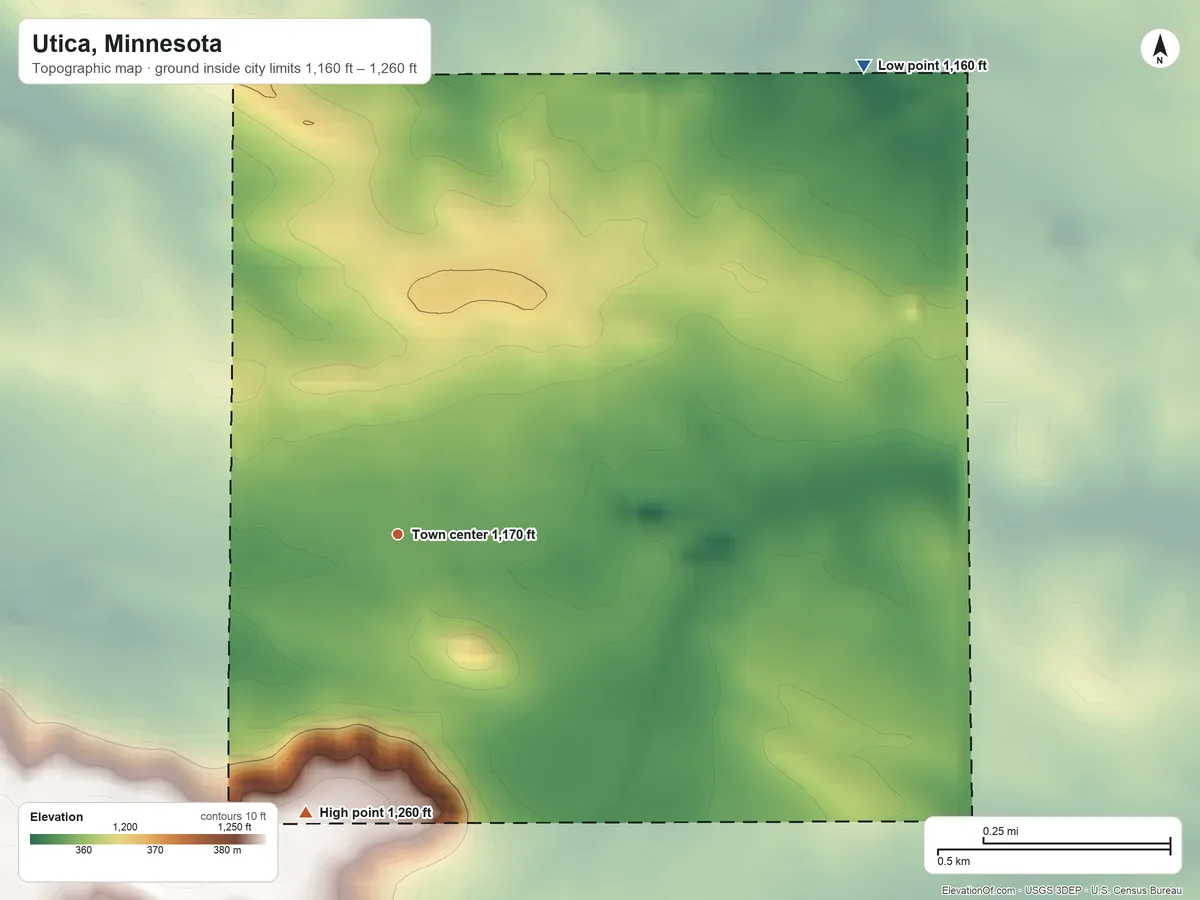Click the 1,250 ft legend tick label
The width and height of the screenshot is (1200, 900).
pos(234,827)
